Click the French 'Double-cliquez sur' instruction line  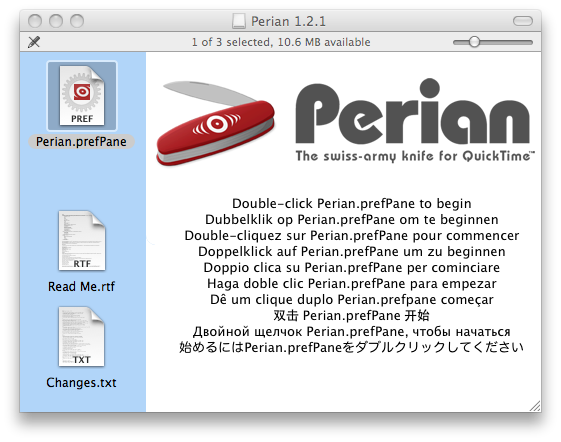pyautogui.click(x=352, y=235)
